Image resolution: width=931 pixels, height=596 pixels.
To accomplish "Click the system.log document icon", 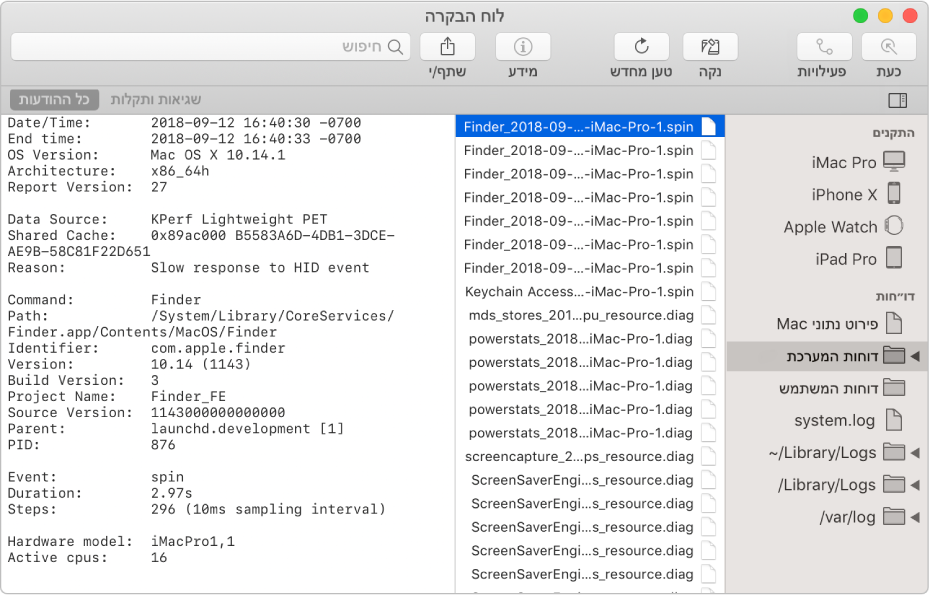I will (894, 420).
